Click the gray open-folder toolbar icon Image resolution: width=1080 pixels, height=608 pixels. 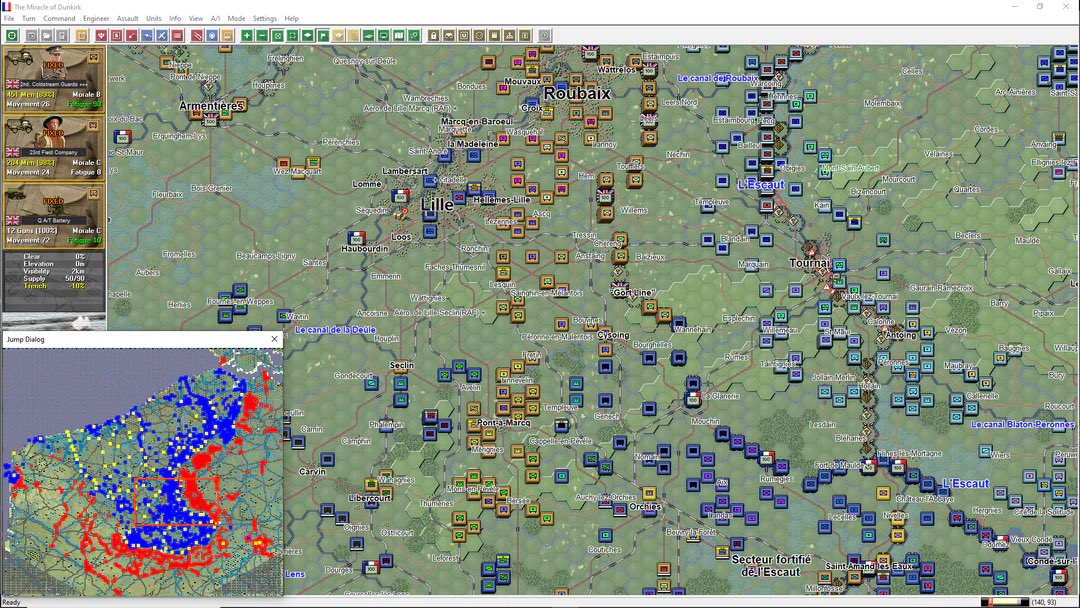(46, 35)
